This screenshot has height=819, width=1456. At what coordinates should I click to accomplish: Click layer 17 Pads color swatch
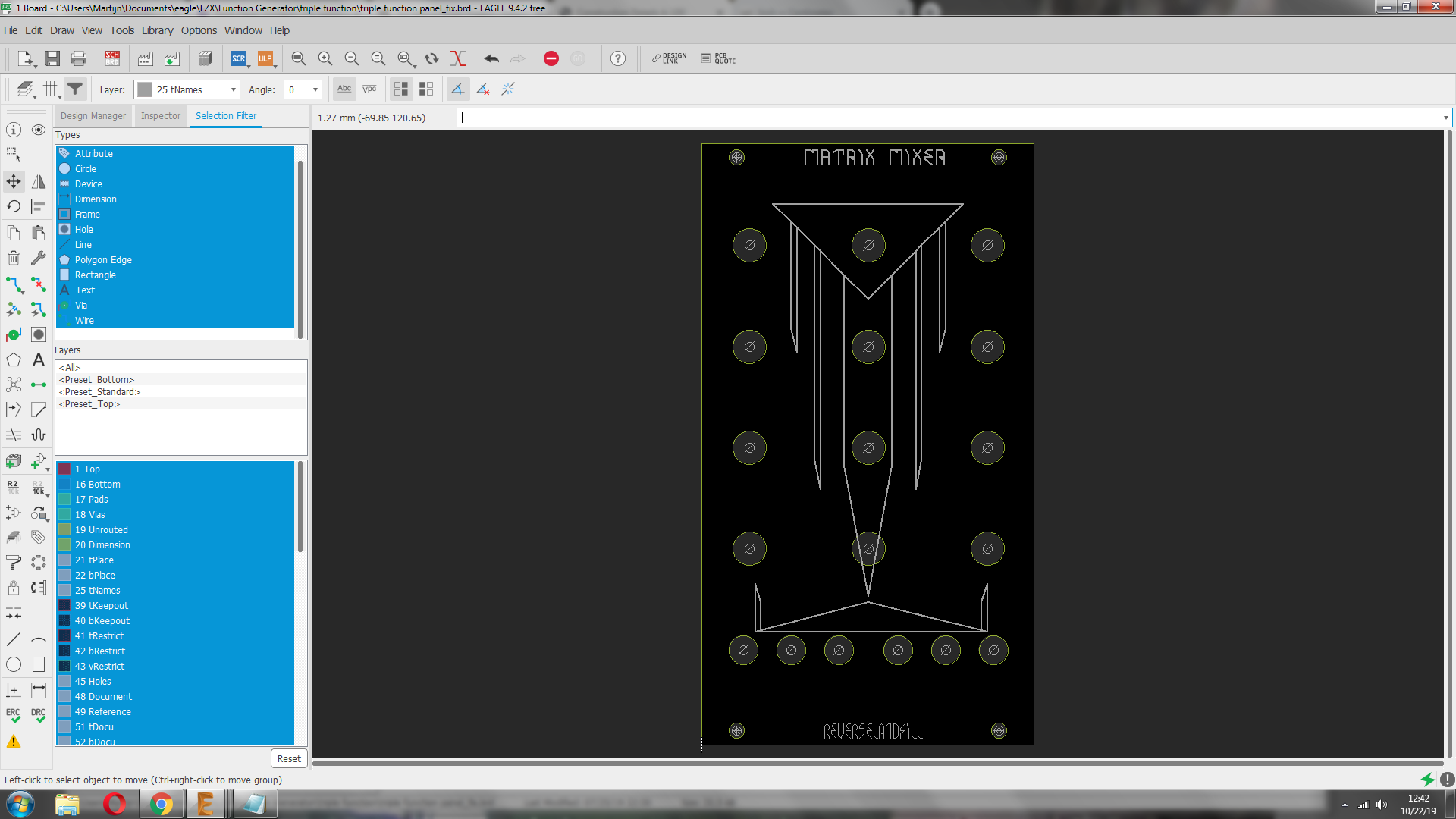click(x=64, y=499)
